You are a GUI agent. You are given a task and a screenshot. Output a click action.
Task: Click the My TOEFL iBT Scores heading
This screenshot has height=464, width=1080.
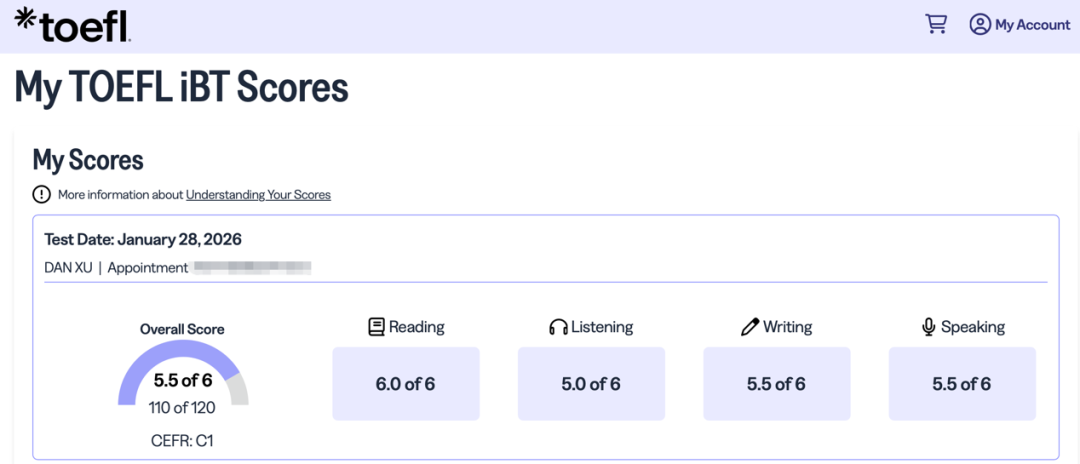pos(181,88)
